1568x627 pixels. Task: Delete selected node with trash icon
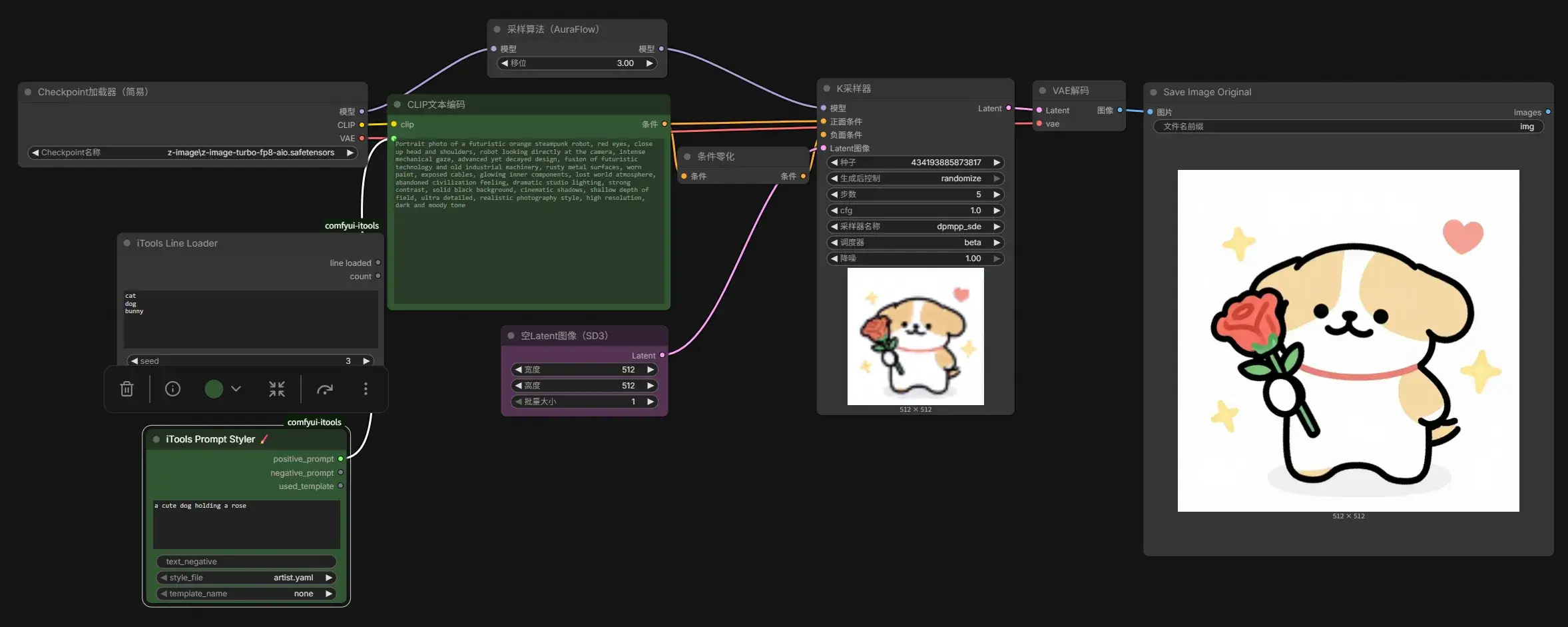(x=127, y=388)
